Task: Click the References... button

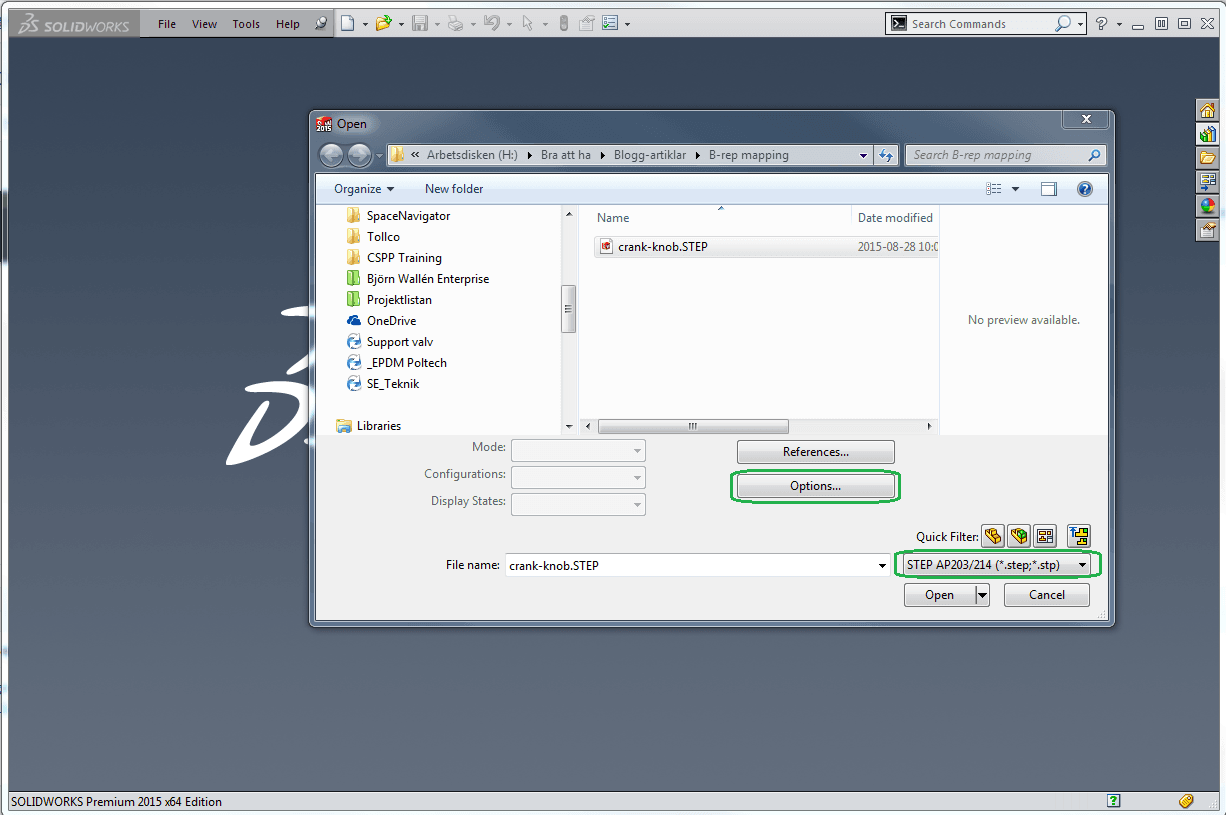Action: [x=815, y=452]
